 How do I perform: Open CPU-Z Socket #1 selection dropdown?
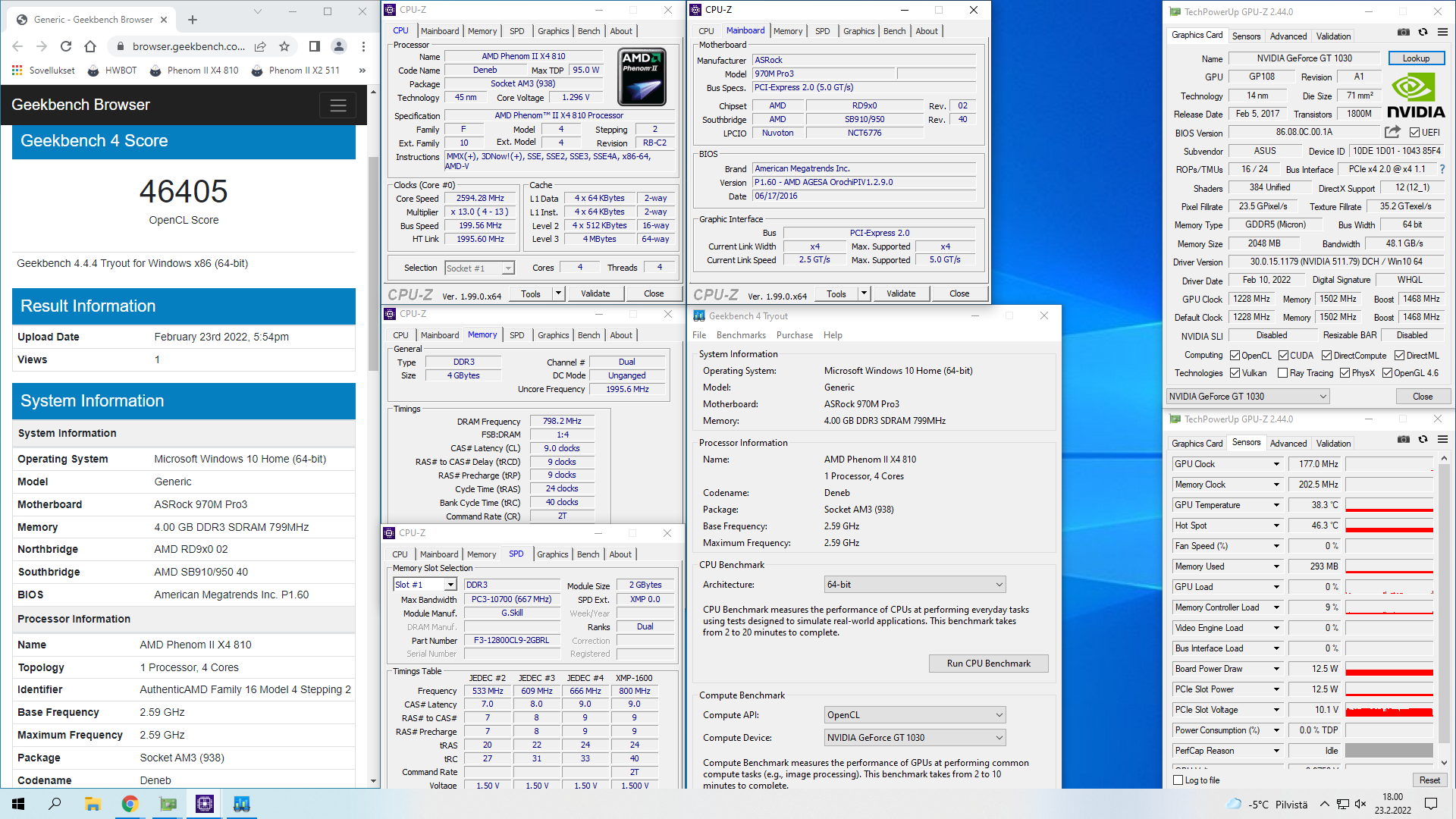point(479,268)
